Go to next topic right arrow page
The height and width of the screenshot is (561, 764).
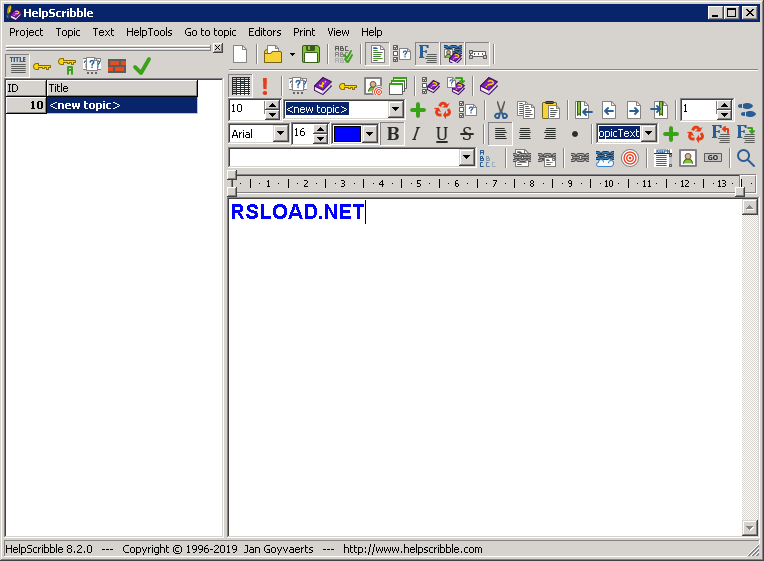[x=633, y=110]
